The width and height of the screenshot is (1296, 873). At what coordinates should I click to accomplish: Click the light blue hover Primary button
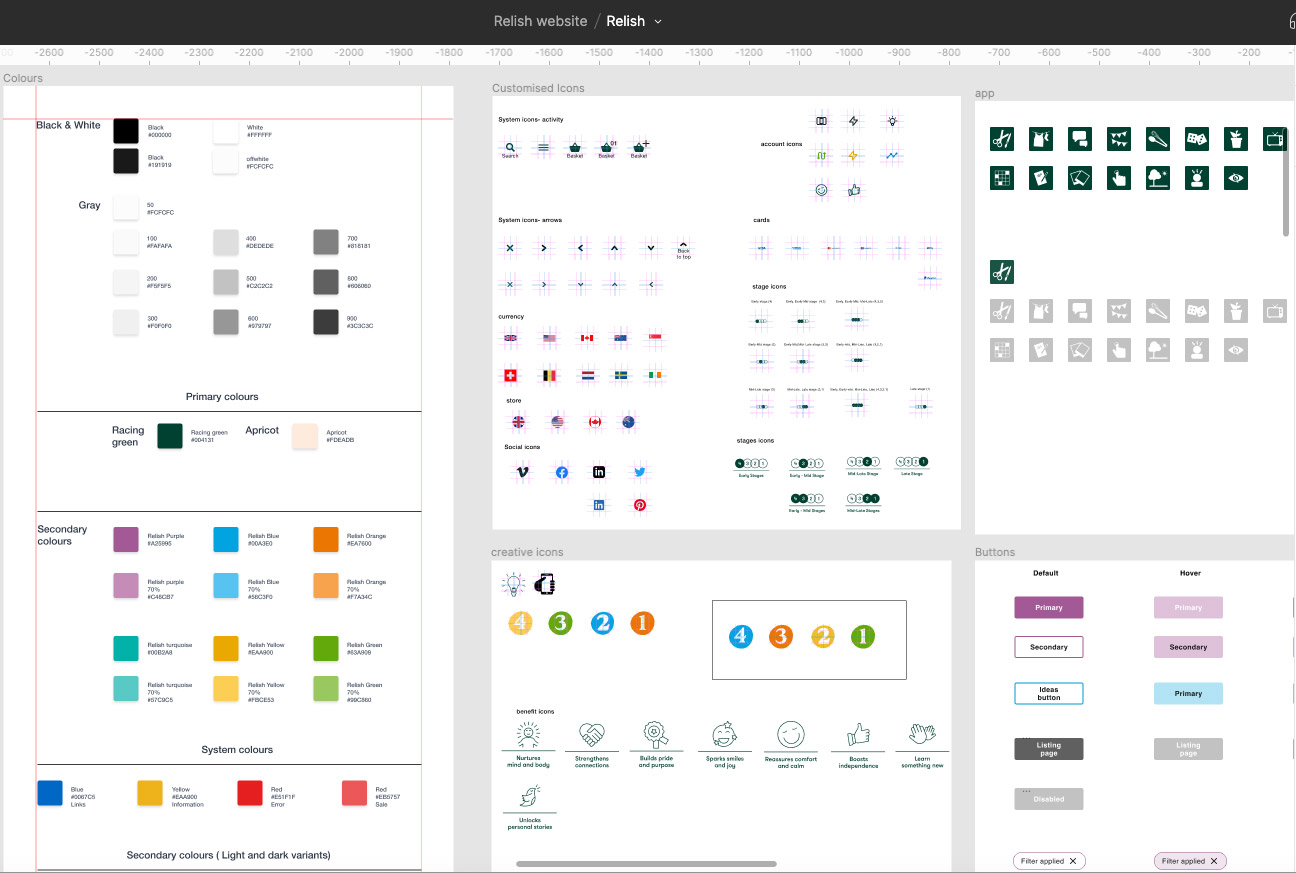(x=1188, y=693)
